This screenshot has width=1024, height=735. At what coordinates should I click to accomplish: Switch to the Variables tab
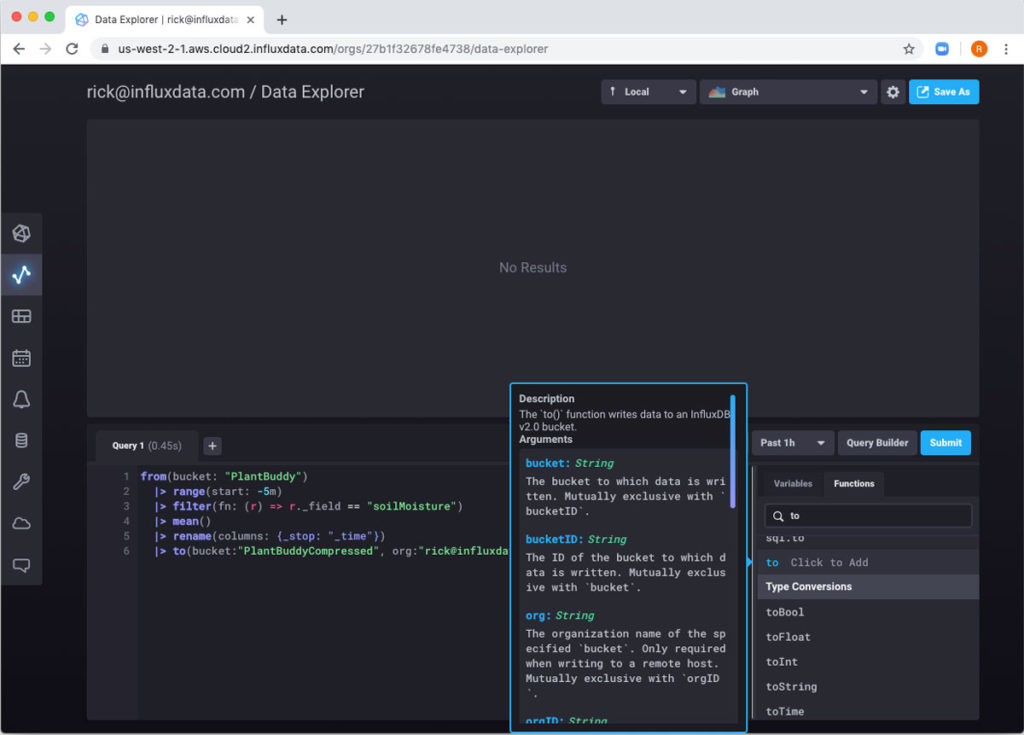coord(792,483)
